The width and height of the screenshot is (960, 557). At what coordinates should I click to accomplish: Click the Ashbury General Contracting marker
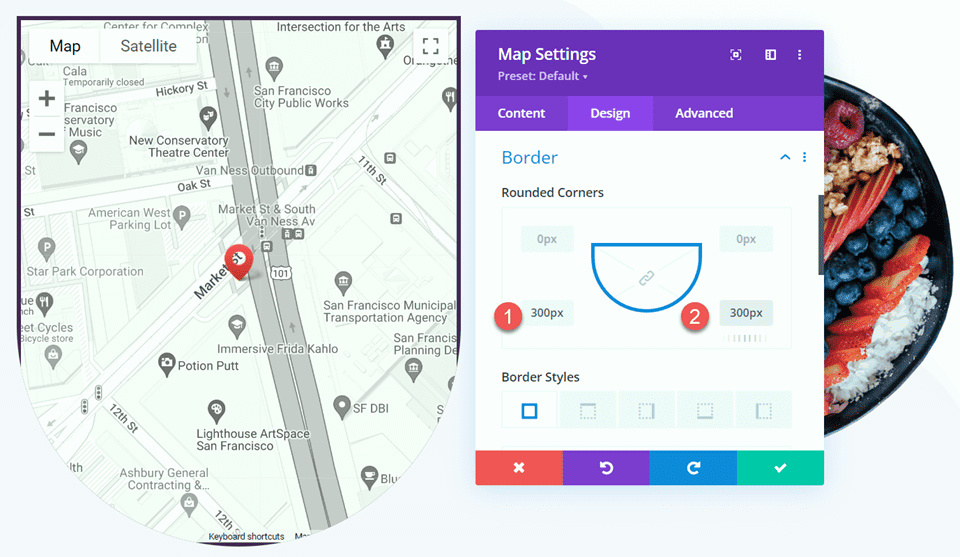coord(189,503)
